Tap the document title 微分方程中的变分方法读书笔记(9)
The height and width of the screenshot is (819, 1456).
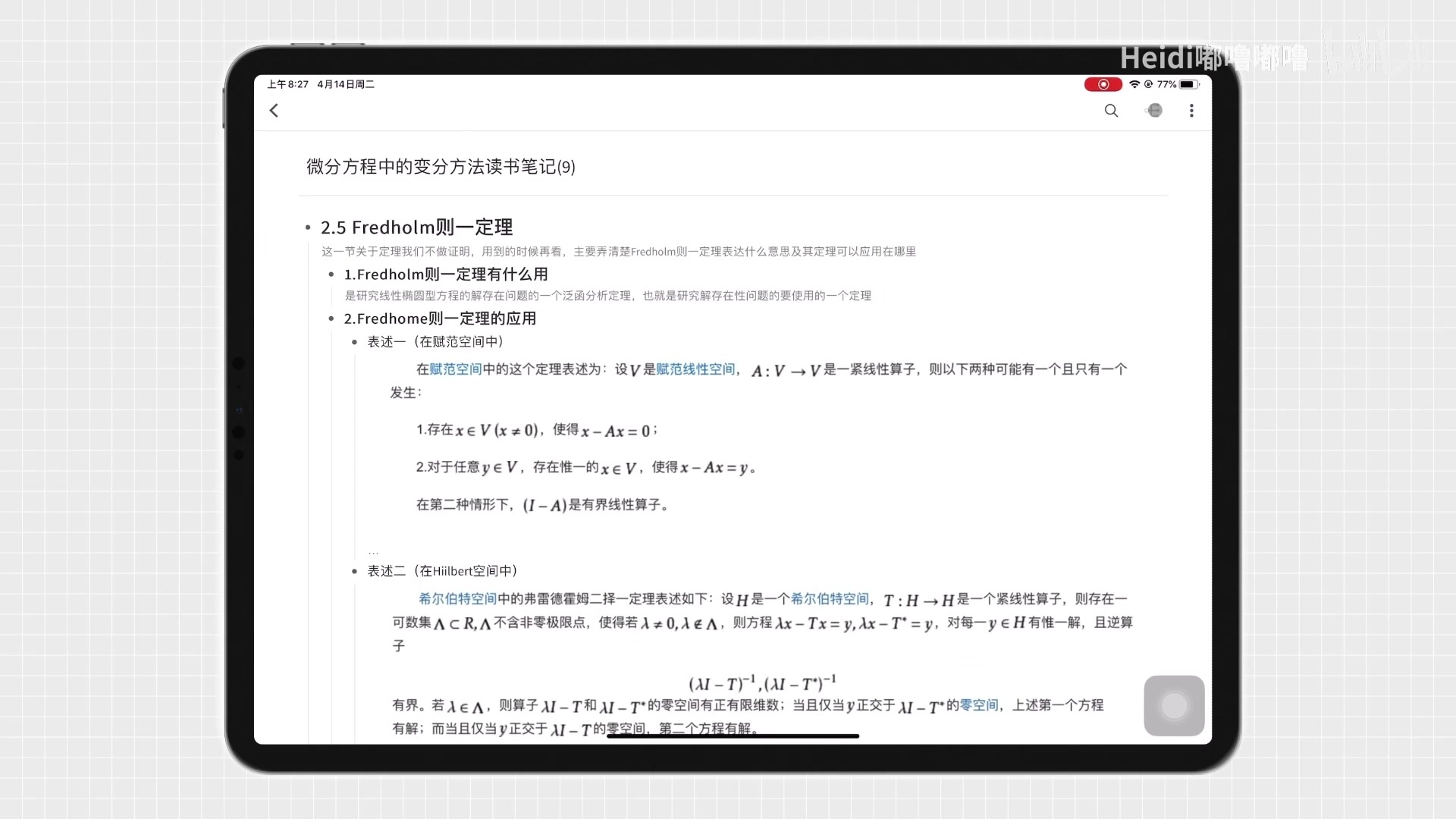[x=440, y=167]
